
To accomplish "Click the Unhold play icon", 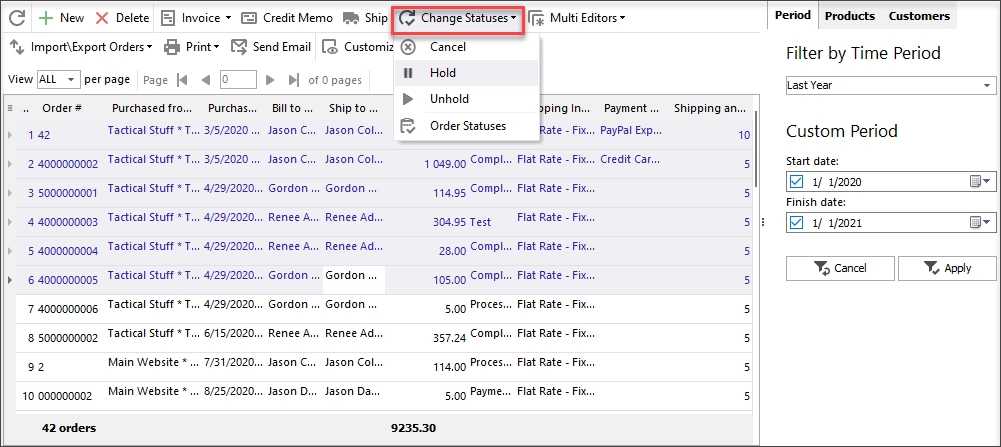I will click(x=408, y=99).
